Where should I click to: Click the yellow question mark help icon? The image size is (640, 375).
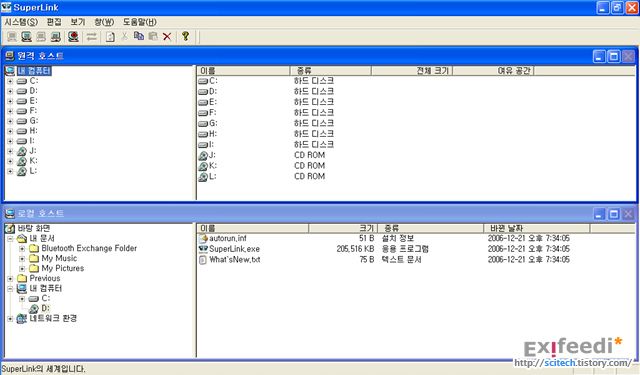186,36
